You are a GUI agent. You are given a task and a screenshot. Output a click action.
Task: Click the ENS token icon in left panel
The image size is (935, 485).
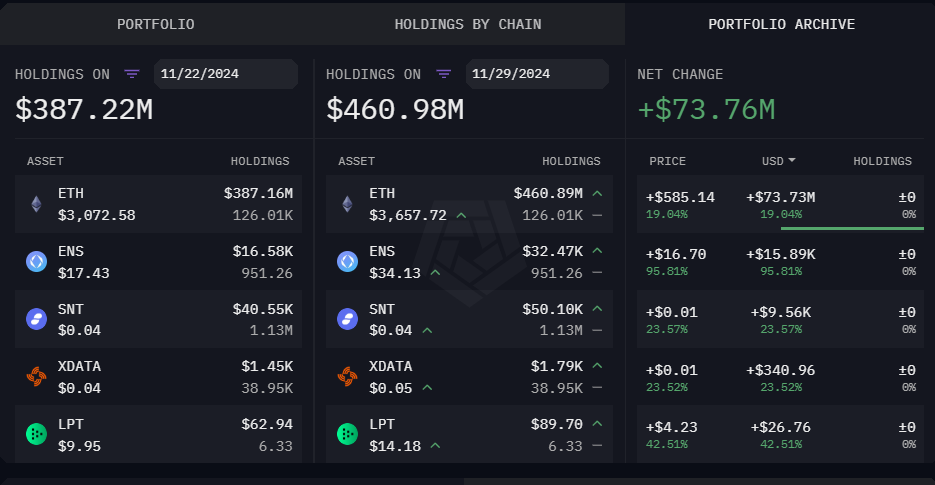click(36, 262)
